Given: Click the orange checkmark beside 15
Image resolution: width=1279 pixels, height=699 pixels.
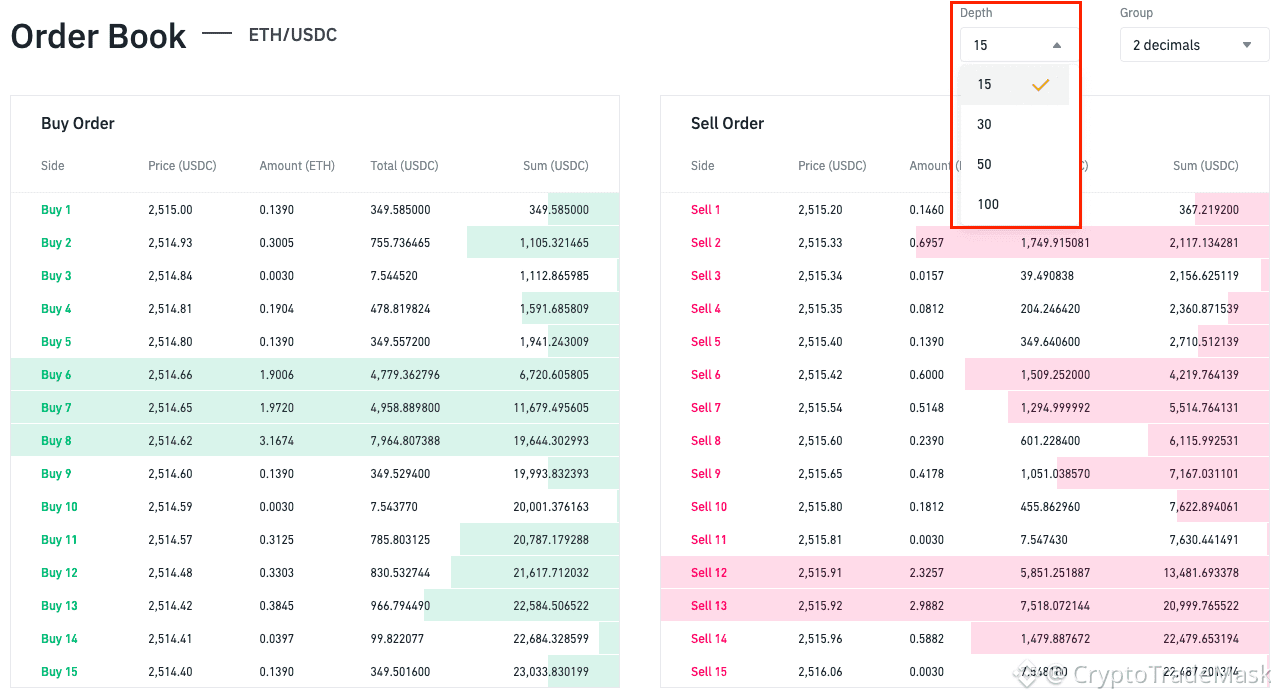Looking at the screenshot, I should [1040, 85].
